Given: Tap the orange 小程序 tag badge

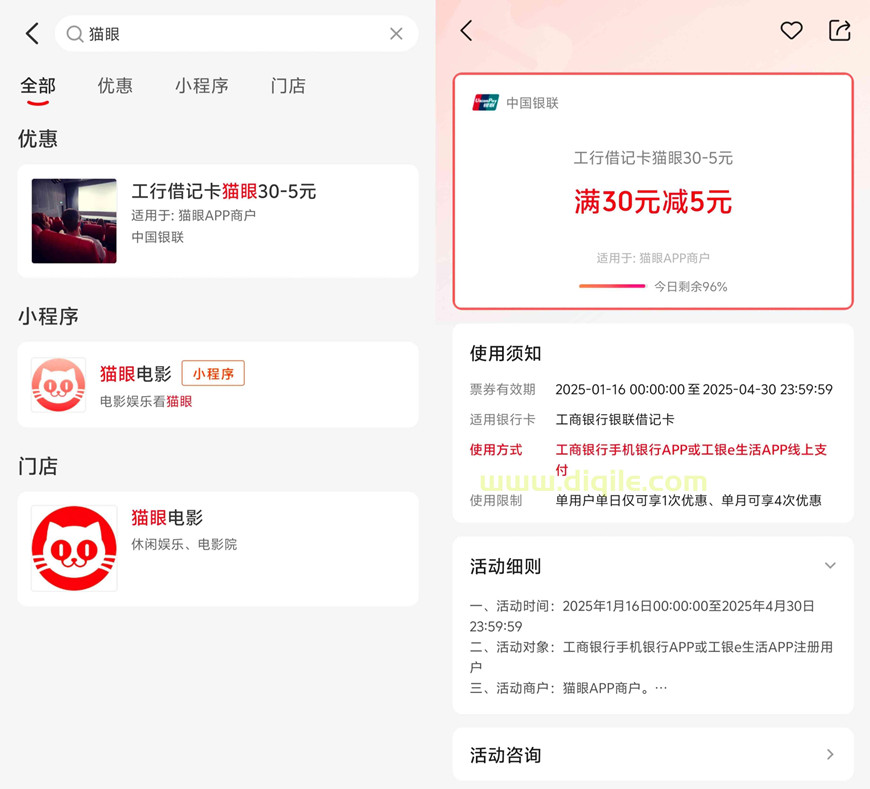Looking at the screenshot, I should tap(213, 373).
